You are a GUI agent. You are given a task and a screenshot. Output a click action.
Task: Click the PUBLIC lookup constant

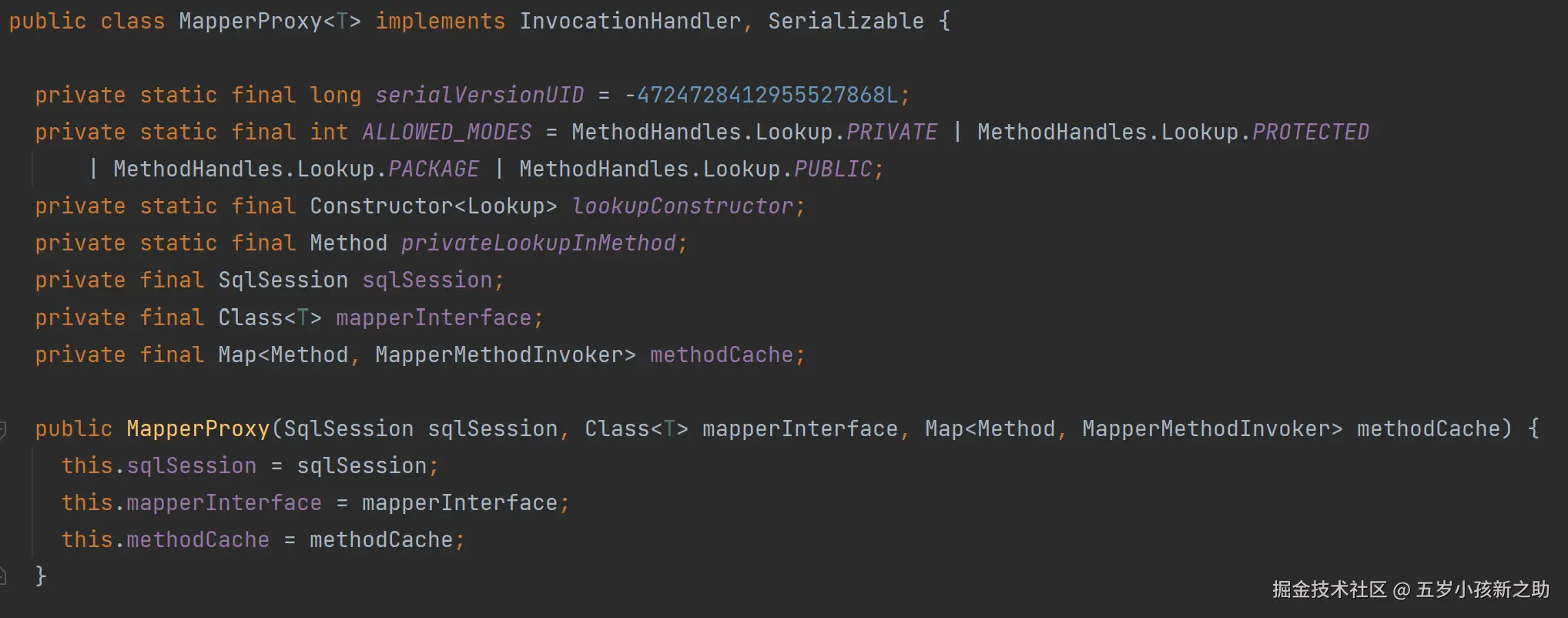833,170
